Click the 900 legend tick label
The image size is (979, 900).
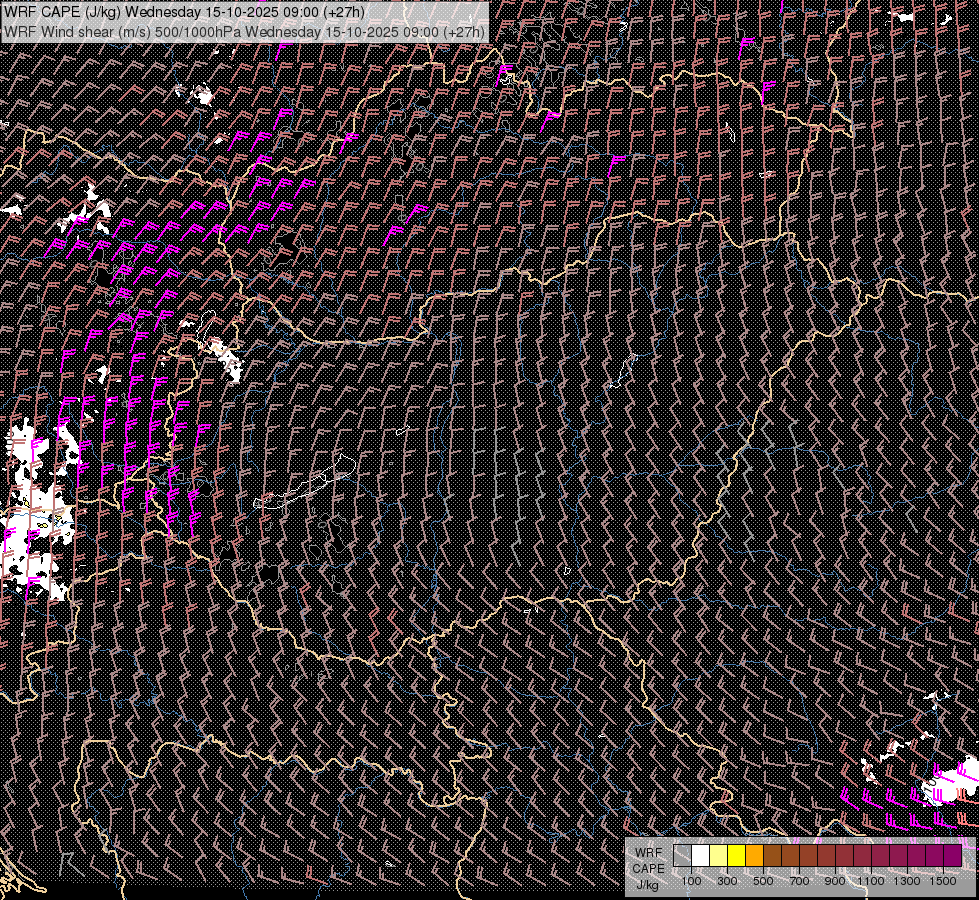coord(835,881)
